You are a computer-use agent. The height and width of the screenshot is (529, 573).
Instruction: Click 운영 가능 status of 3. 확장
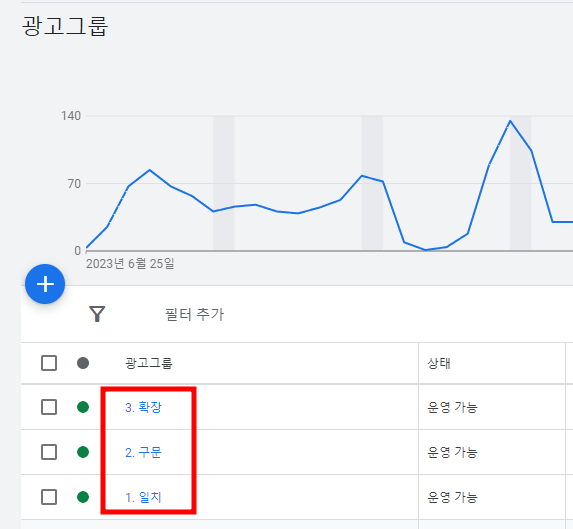click(452, 407)
